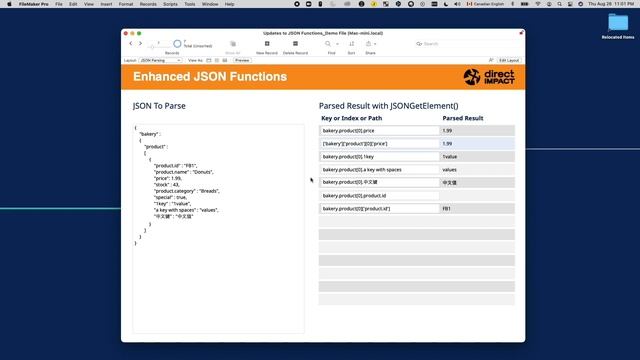Move the record slider handle
Screen dimensions: 640x360
pos(152,47)
